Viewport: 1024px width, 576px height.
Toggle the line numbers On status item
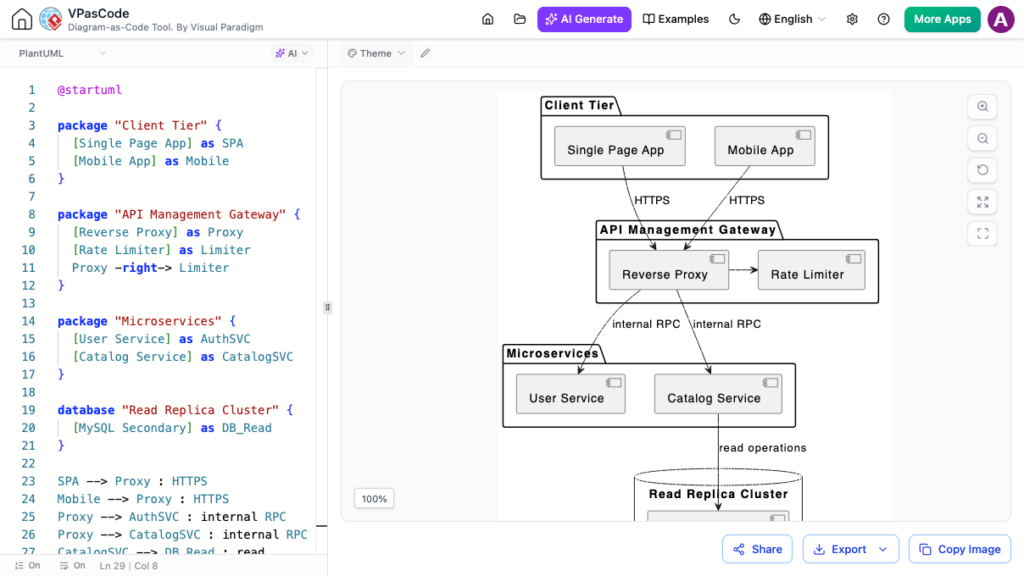(27, 566)
